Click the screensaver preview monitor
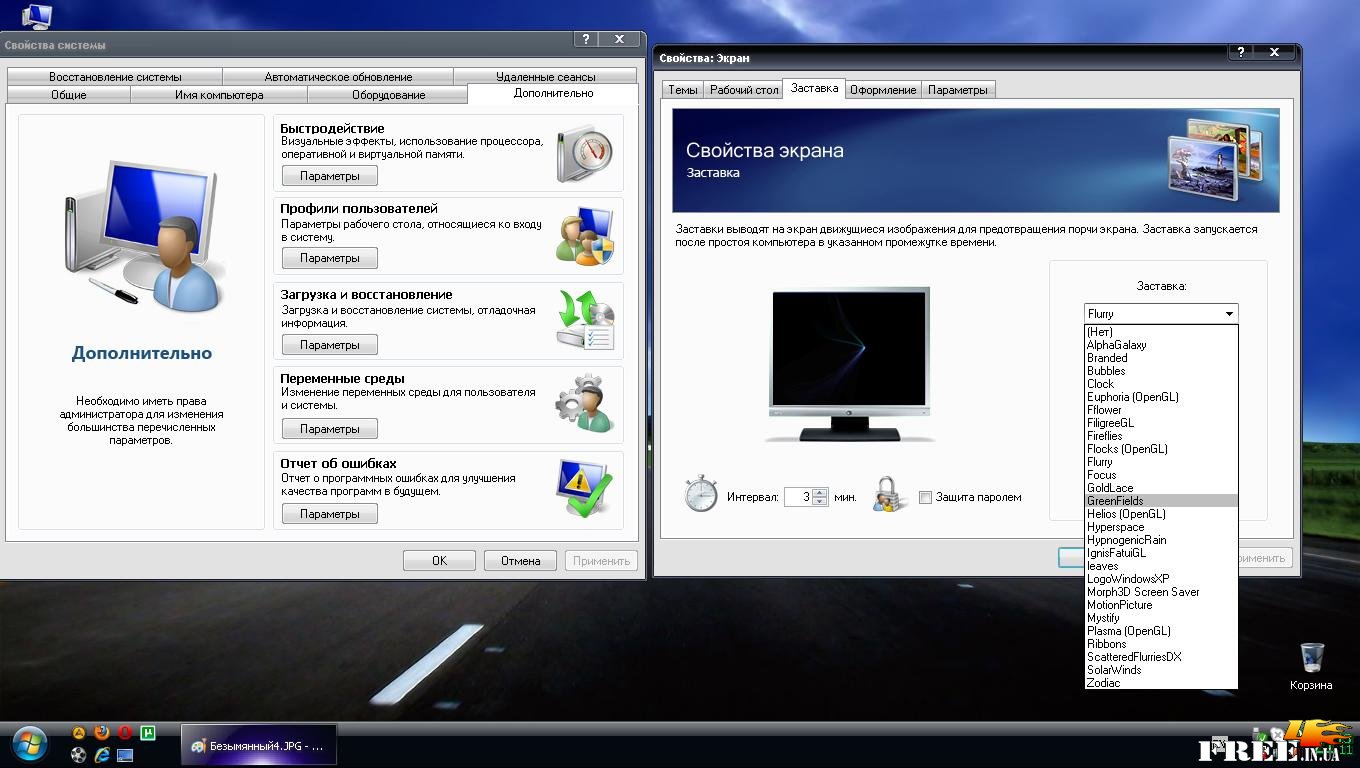Viewport: 1360px width, 768px height. pos(850,364)
